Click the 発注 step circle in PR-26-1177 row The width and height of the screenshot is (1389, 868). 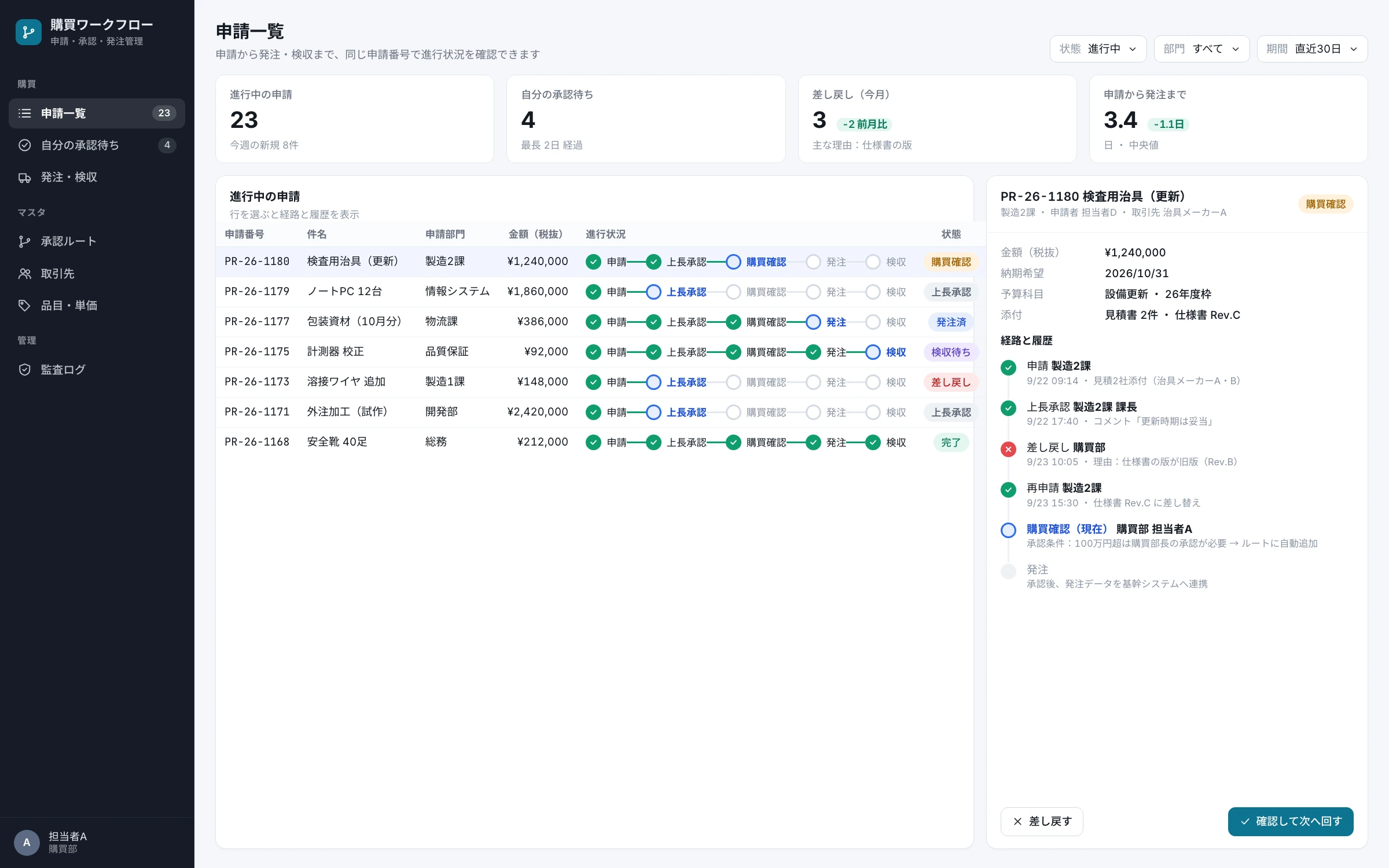(x=813, y=322)
